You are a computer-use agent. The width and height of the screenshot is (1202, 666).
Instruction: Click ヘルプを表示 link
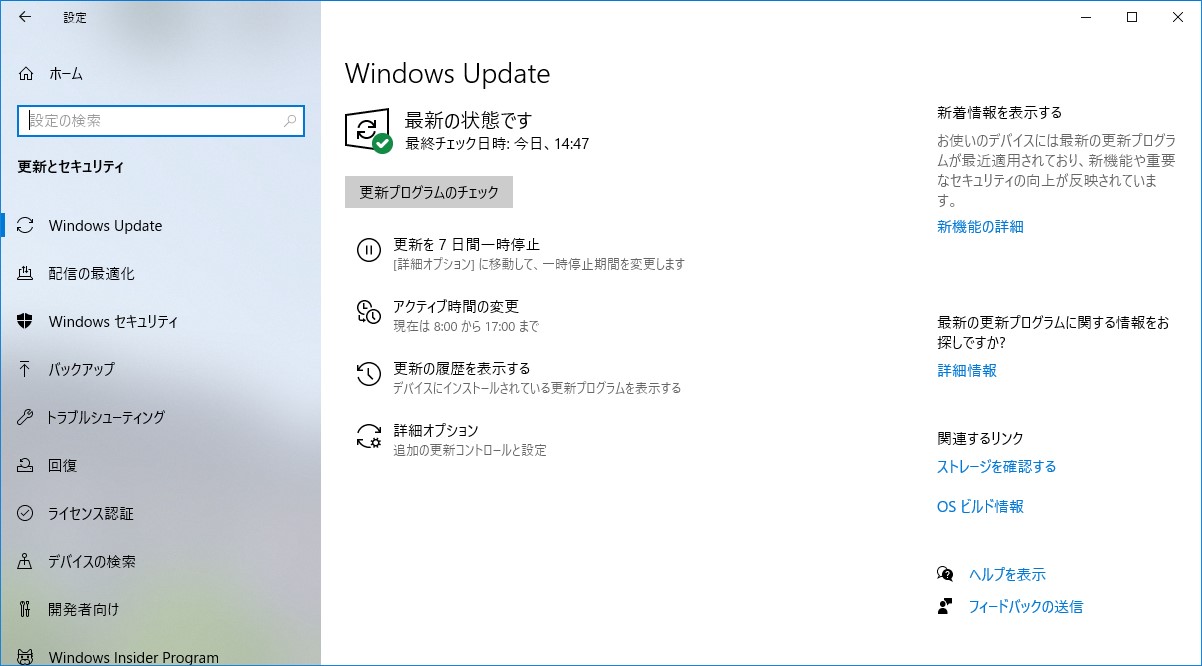1007,574
